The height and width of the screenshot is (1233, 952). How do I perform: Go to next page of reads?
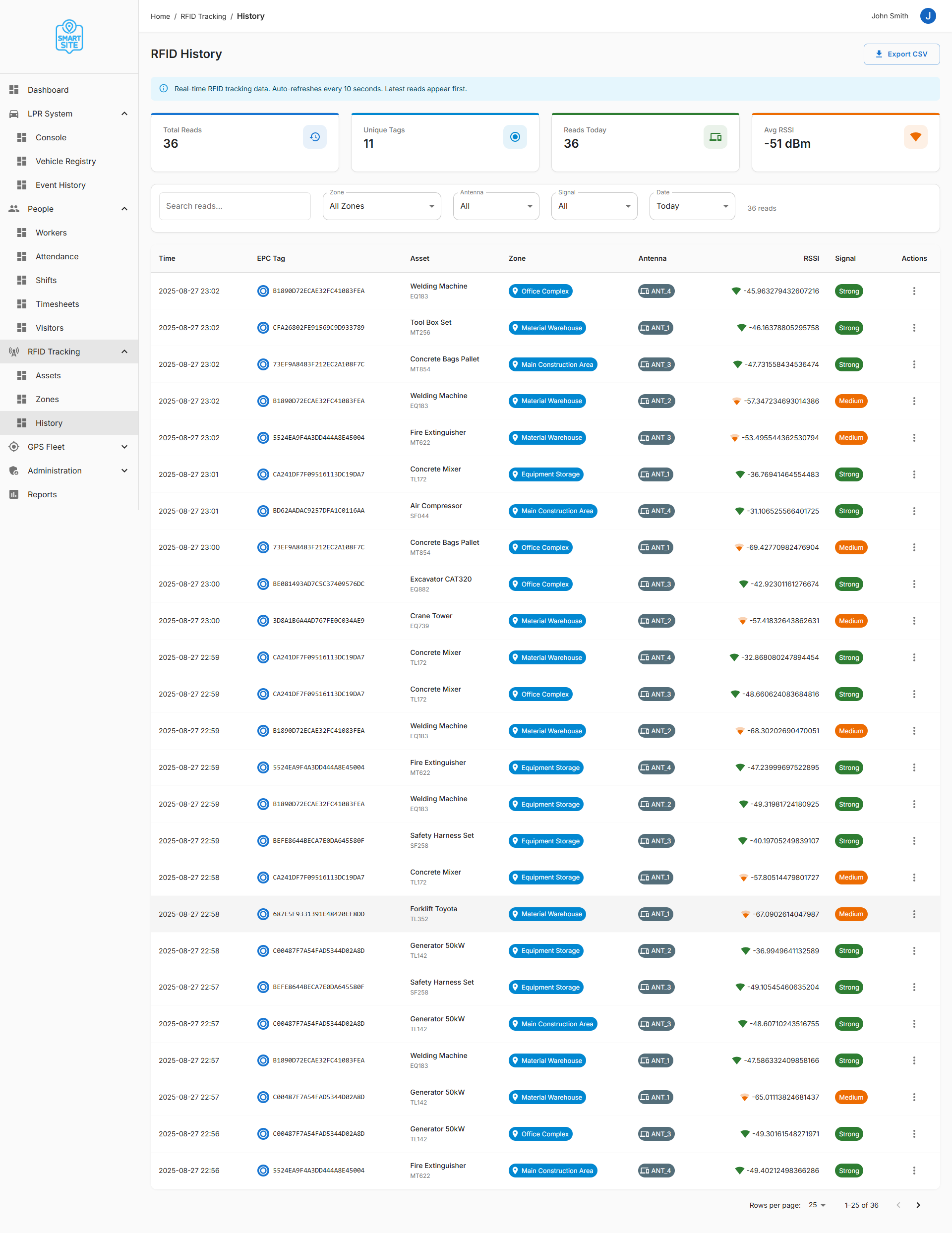918,1205
